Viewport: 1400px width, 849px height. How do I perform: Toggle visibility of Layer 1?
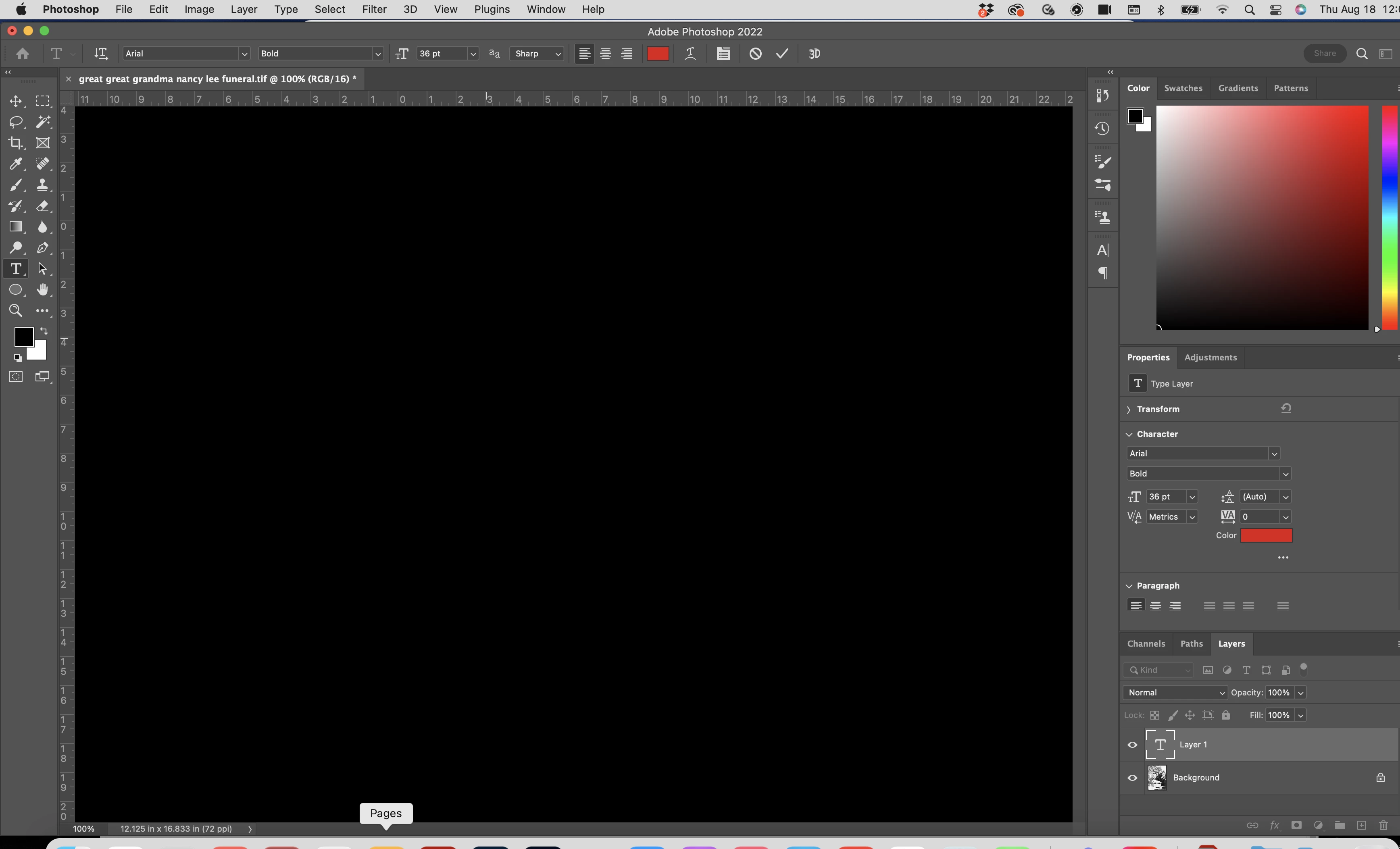coord(1132,745)
